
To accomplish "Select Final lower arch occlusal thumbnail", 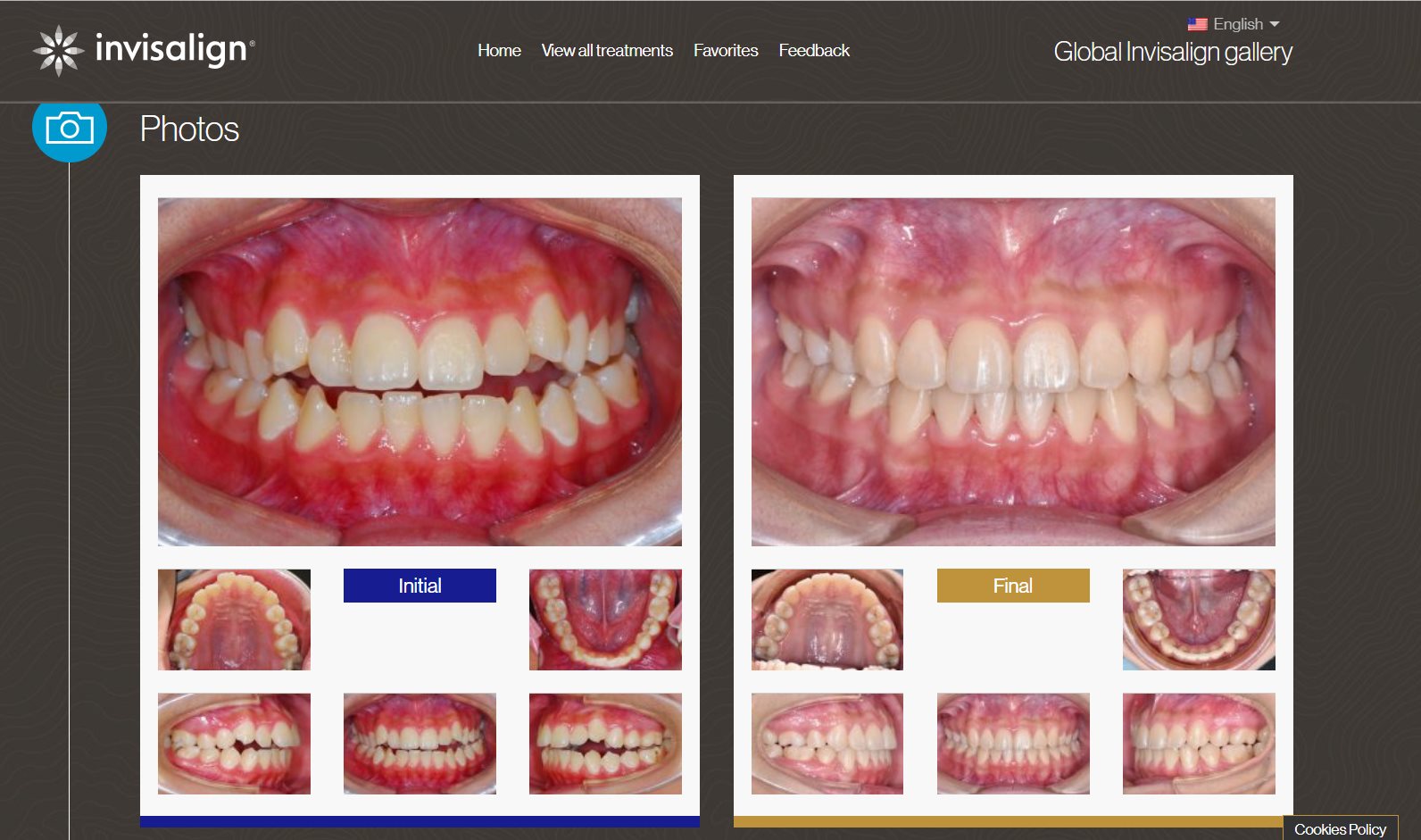I will point(1199,620).
